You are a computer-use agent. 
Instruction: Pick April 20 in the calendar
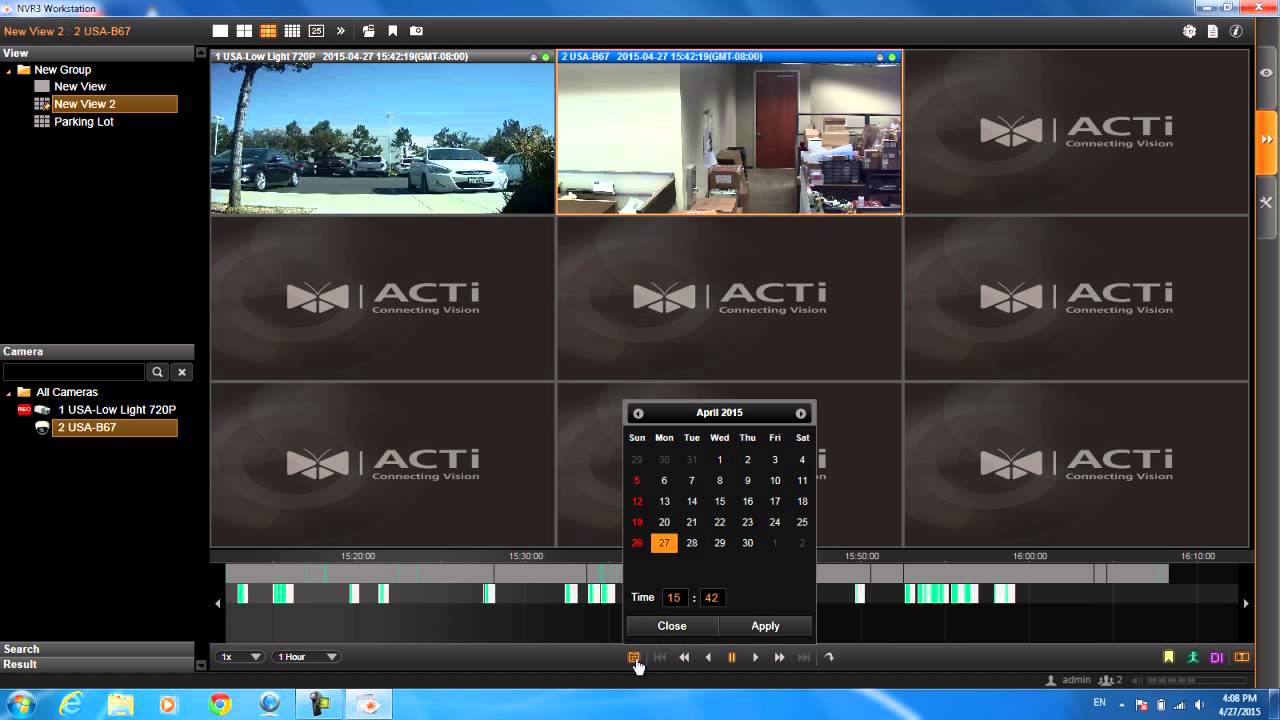[x=664, y=522]
